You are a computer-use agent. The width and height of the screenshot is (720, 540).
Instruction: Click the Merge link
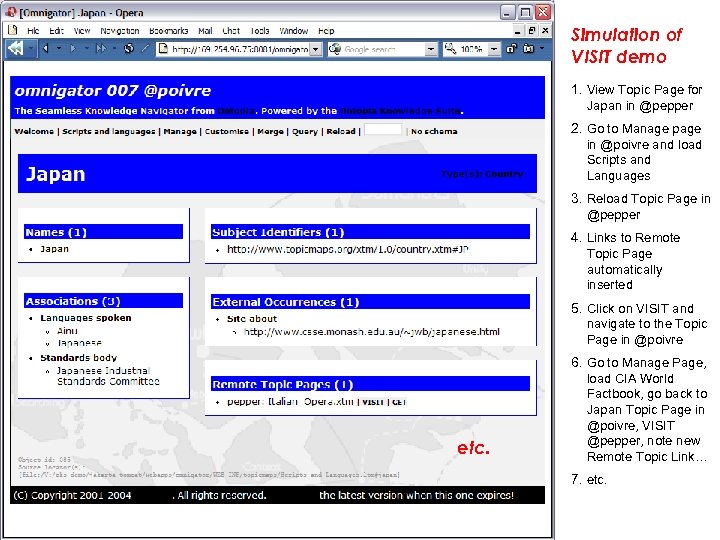(270, 131)
